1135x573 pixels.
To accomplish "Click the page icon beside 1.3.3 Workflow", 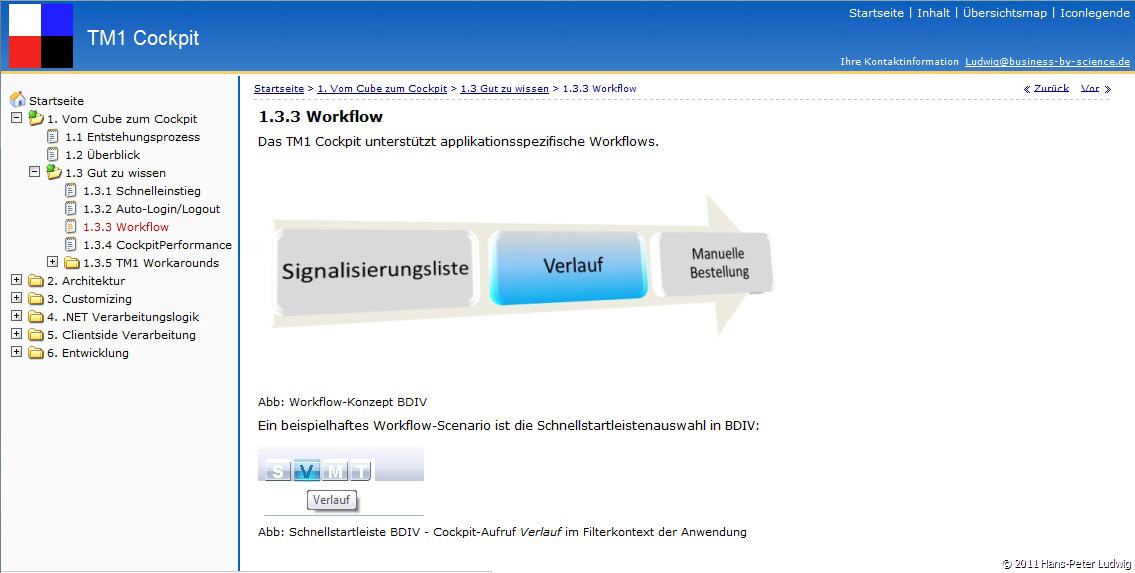I will (70, 226).
